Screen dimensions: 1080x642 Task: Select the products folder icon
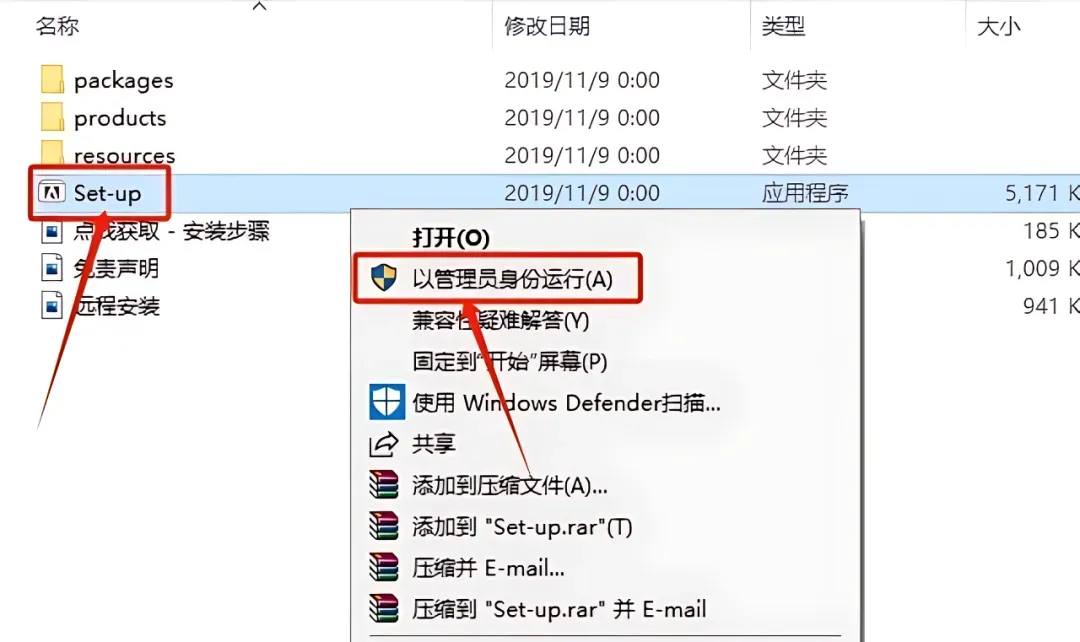click(52, 117)
